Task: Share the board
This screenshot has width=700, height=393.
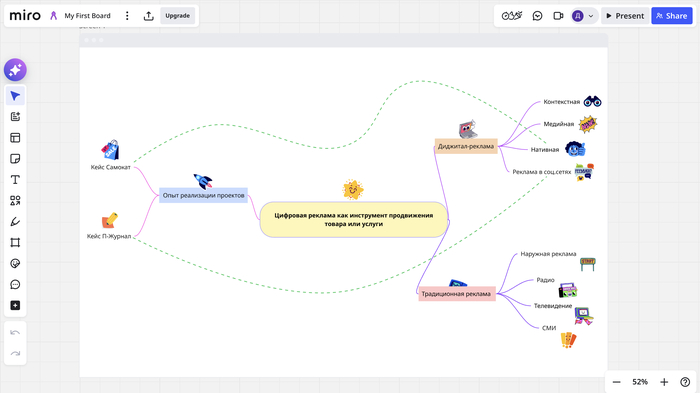Action: [672, 16]
